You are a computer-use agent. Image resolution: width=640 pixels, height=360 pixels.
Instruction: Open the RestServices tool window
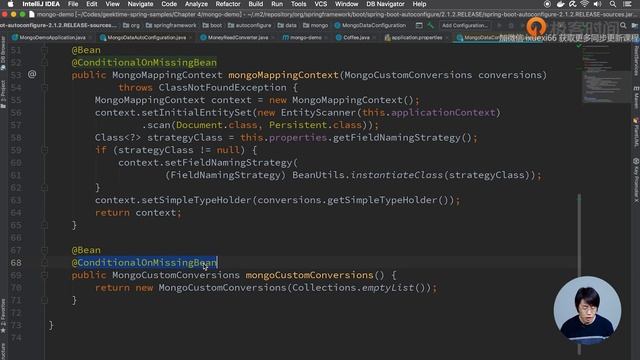(x=636, y=60)
